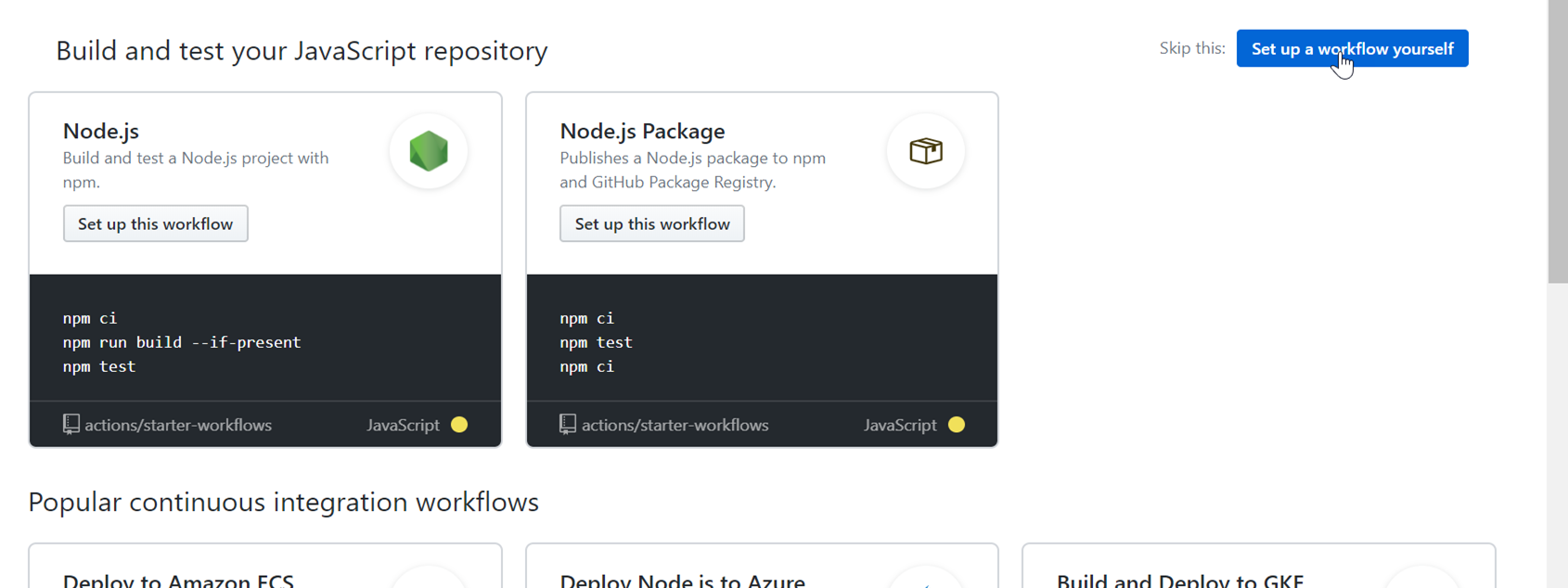
Task: Click the yellow JavaScript dot in the Node.js card
Action: pyautogui.click(x=459, y=425)
